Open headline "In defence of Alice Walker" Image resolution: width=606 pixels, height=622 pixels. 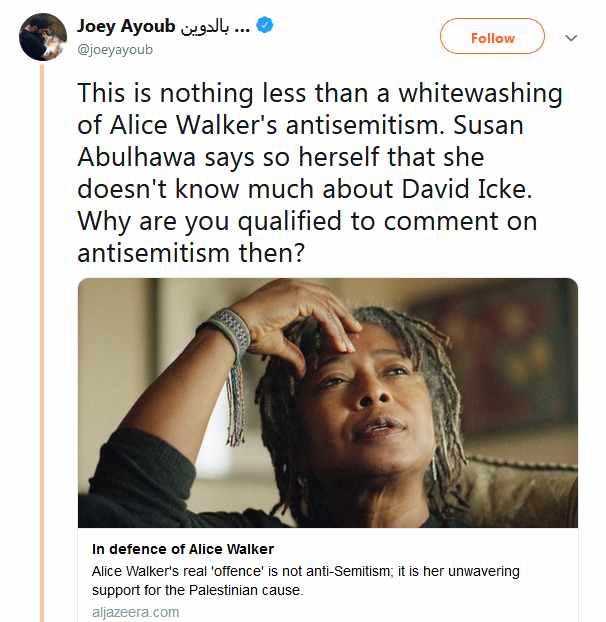[x=183, y=549]
